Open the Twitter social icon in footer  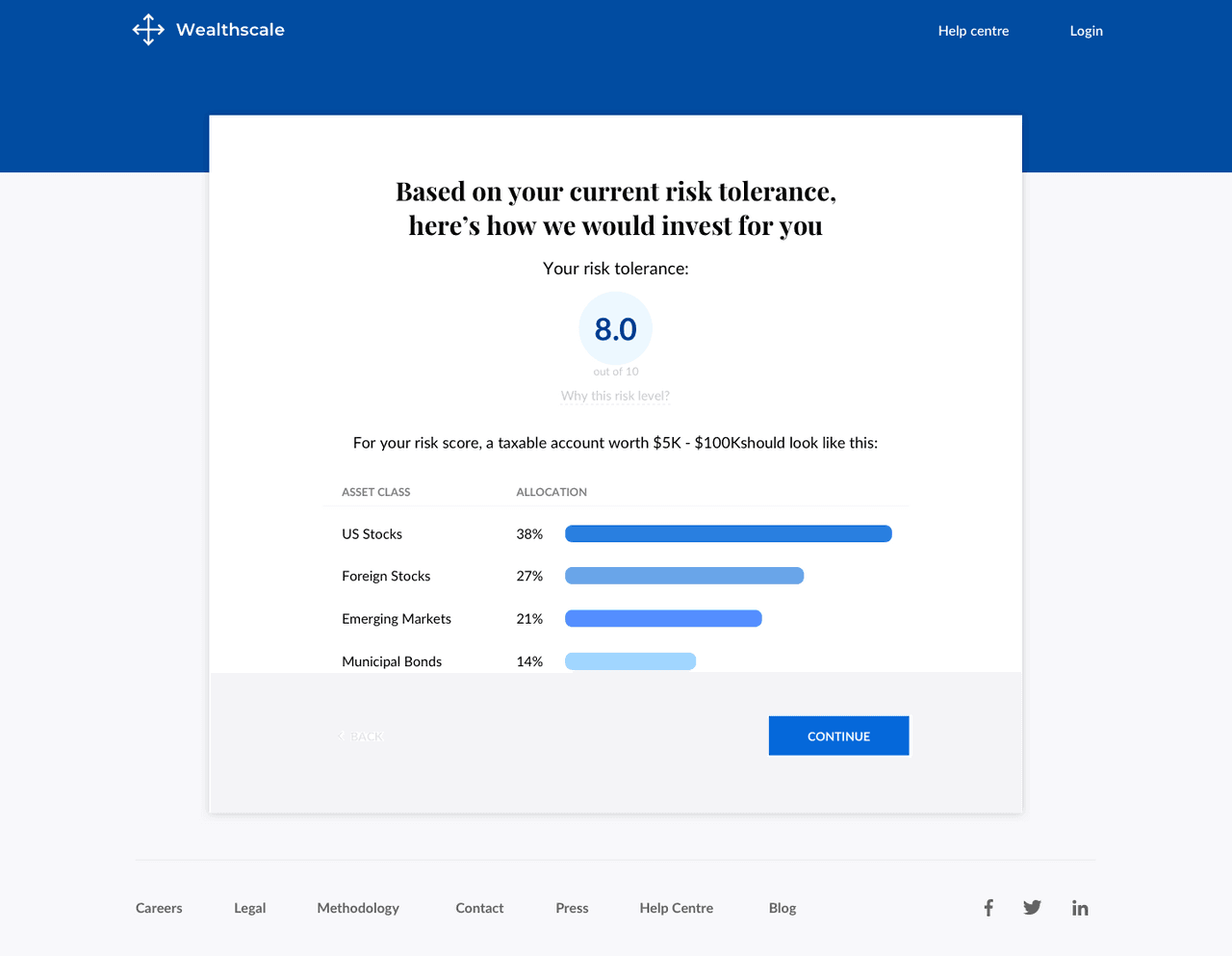1032,907
